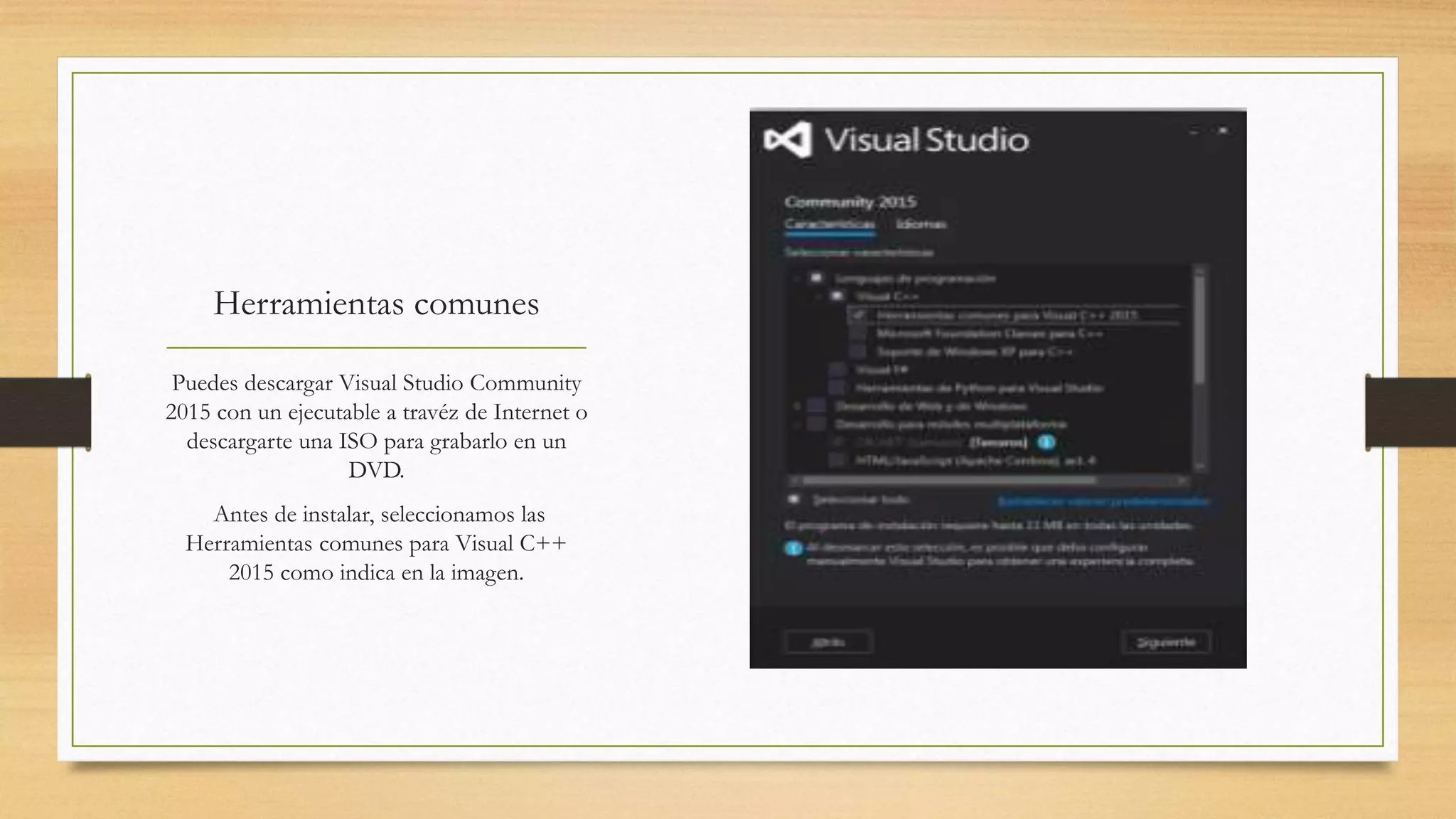
Task: Click the 'Community 2015' heading text
Action: pyautogui.click(x=850, y=202)
